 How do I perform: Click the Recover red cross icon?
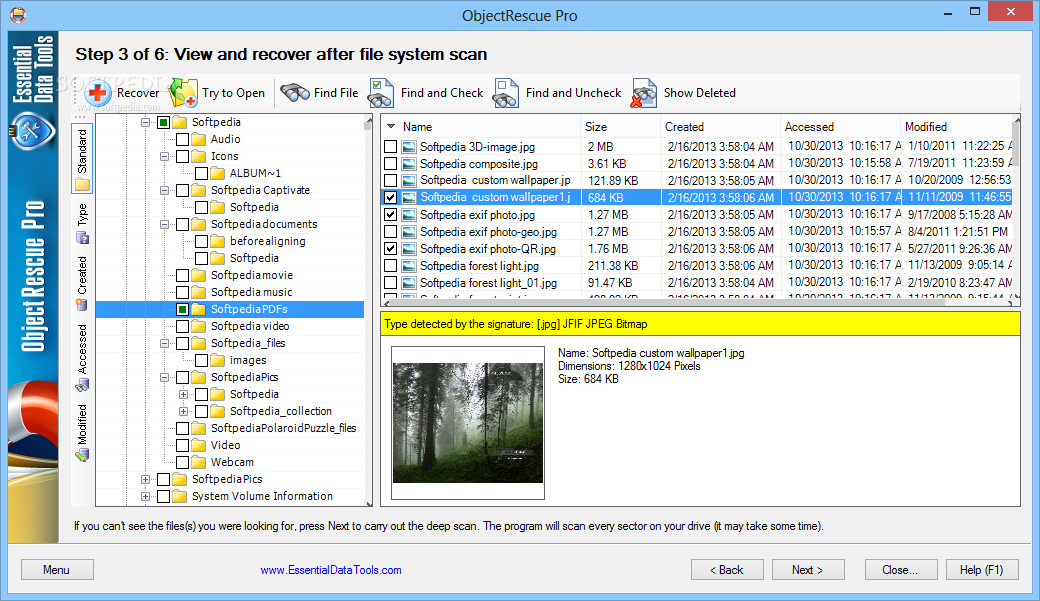[x=98, y=93]
